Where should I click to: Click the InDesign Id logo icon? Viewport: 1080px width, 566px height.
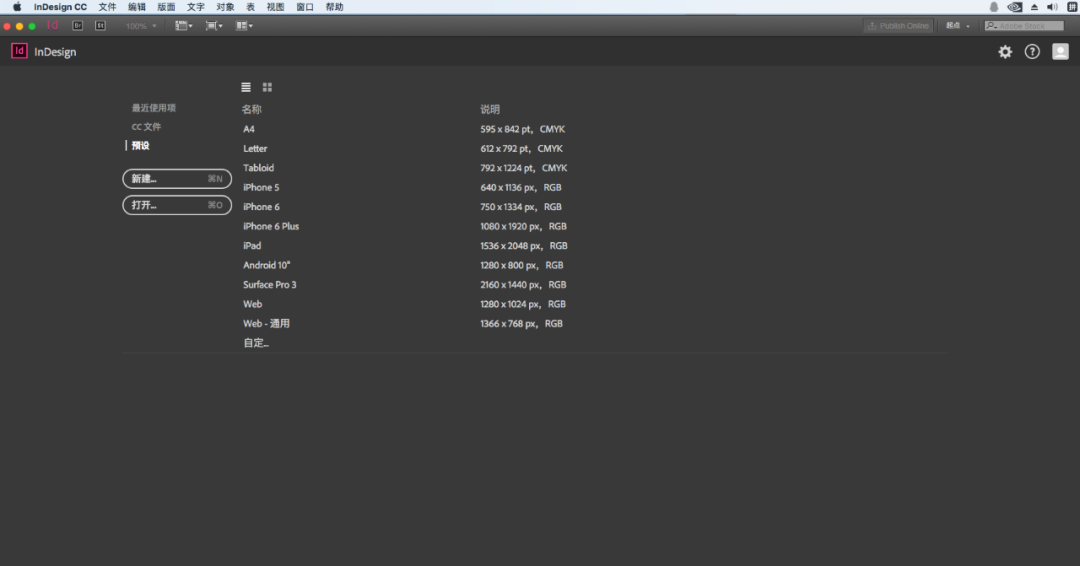click(x=19, y=51)
